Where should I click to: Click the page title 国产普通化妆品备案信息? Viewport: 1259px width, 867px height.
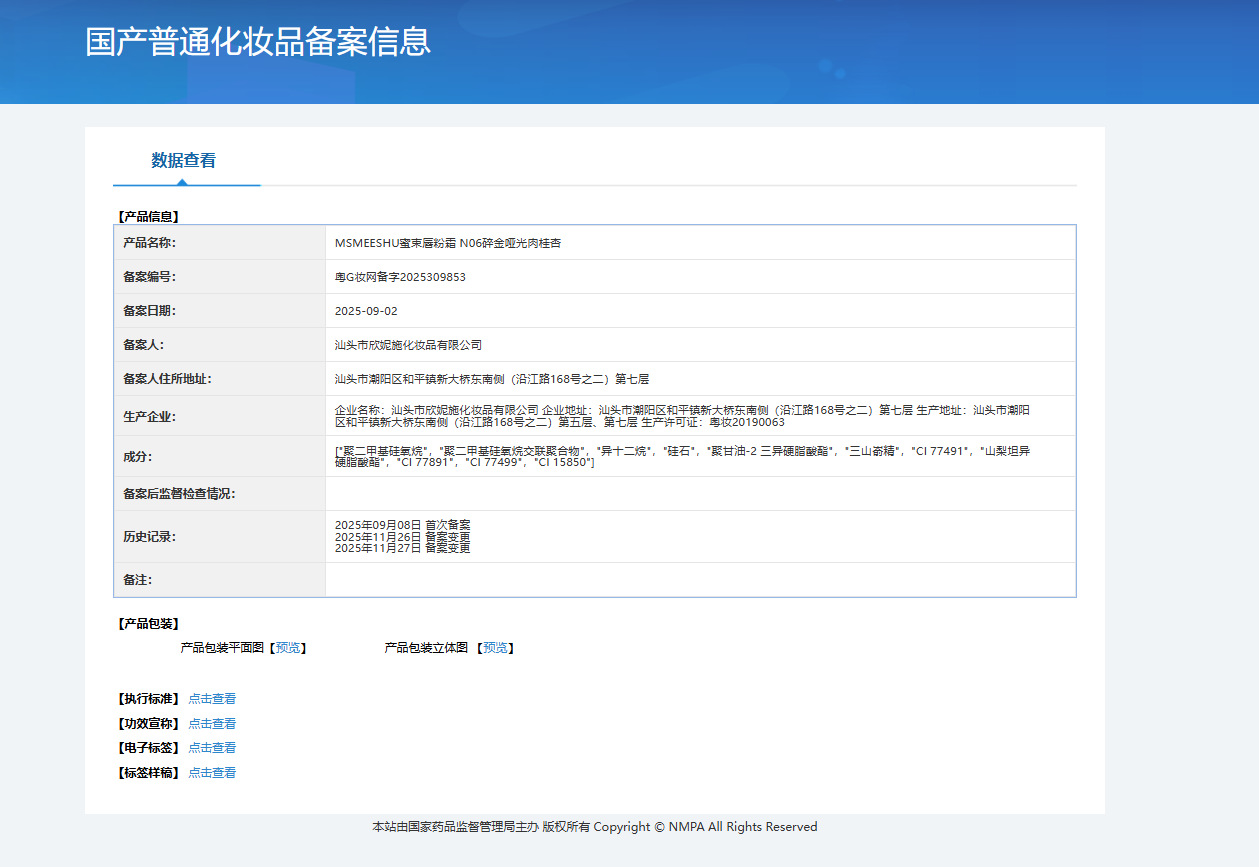click(258, 42)
